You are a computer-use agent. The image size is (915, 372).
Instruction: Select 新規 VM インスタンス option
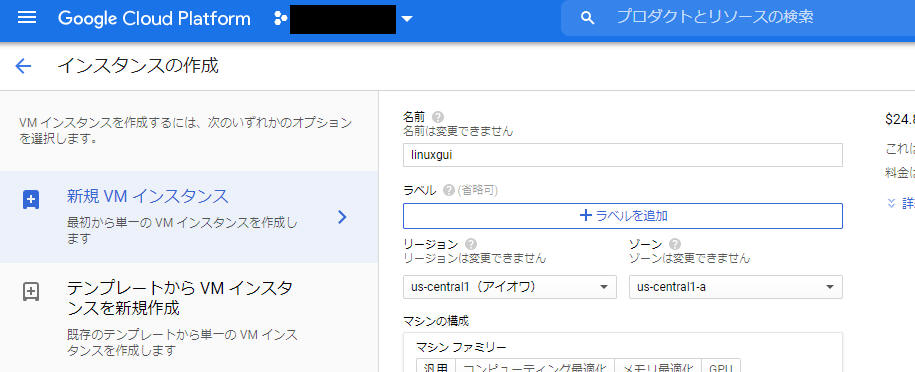coord(189,217)
